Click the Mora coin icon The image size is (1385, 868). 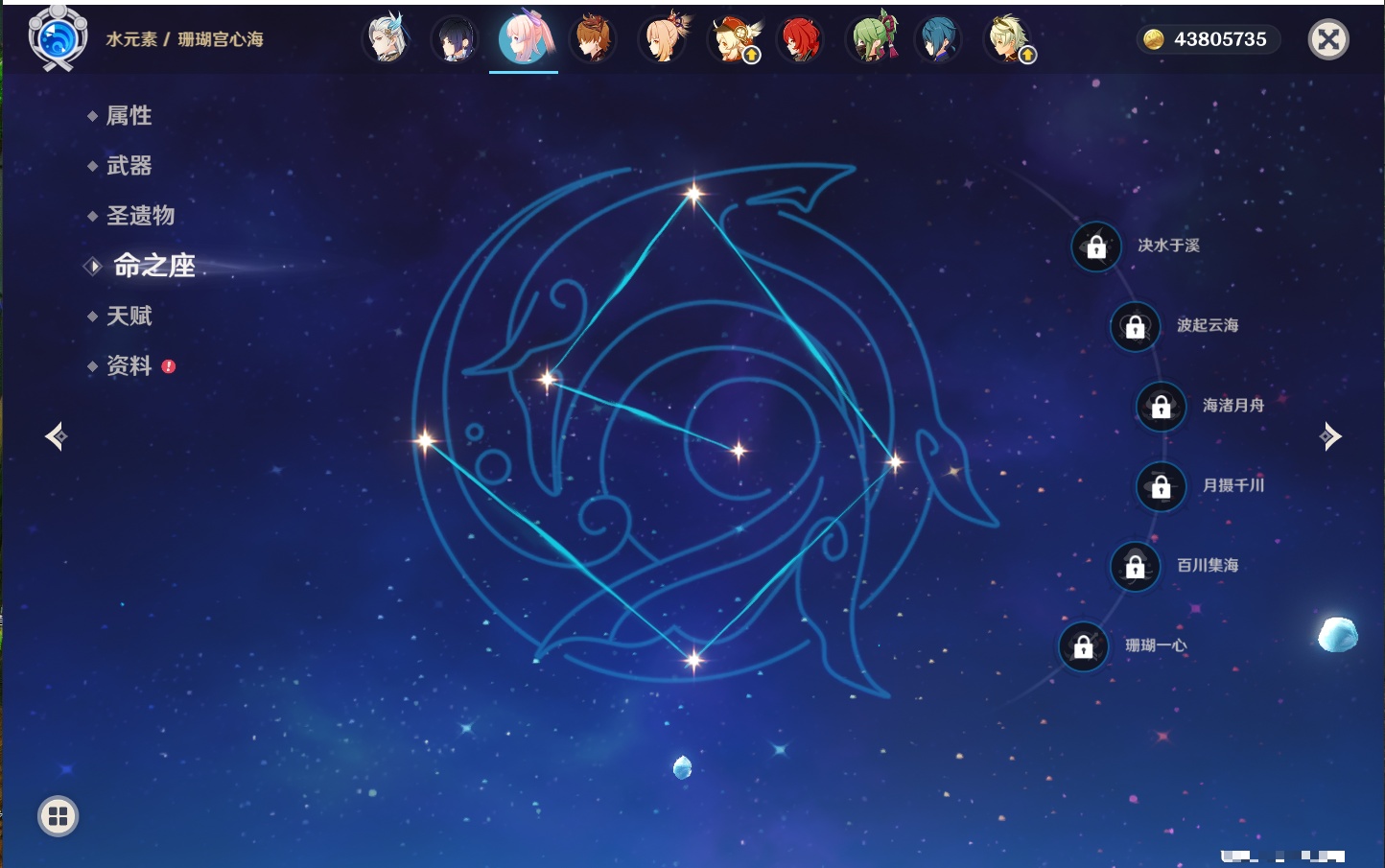(x=1154, y=39)
